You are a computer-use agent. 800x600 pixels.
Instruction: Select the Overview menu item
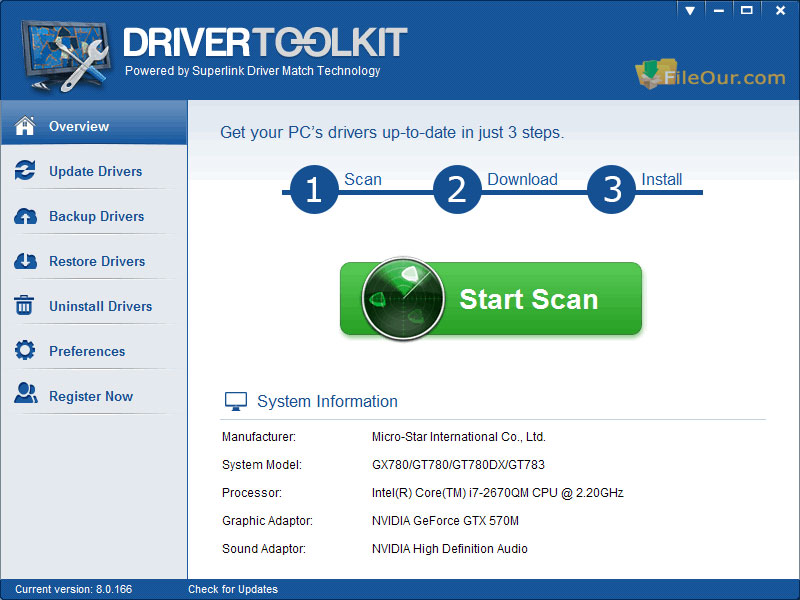(94, 122)
